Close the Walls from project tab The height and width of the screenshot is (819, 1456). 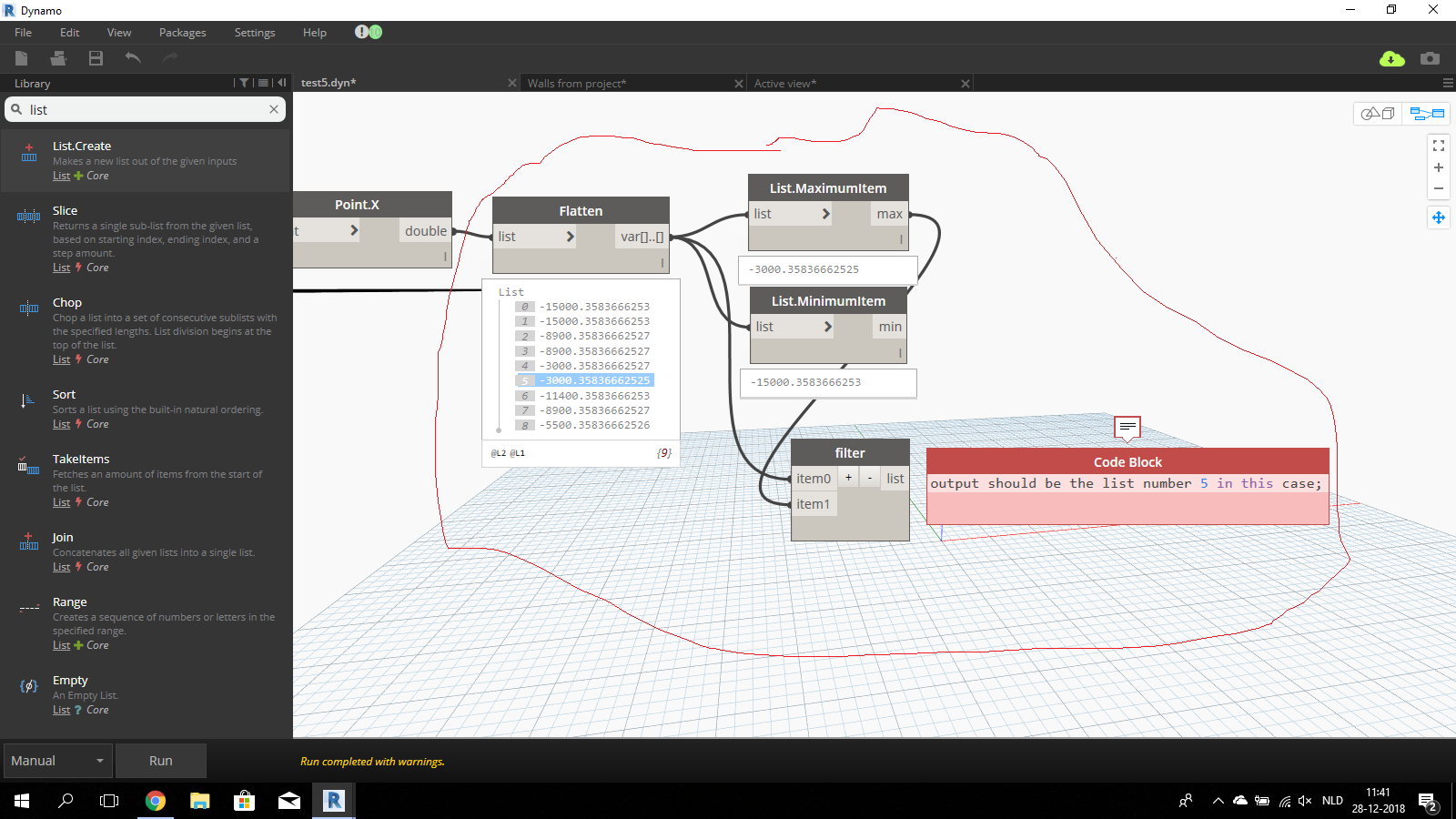point(739,83)
